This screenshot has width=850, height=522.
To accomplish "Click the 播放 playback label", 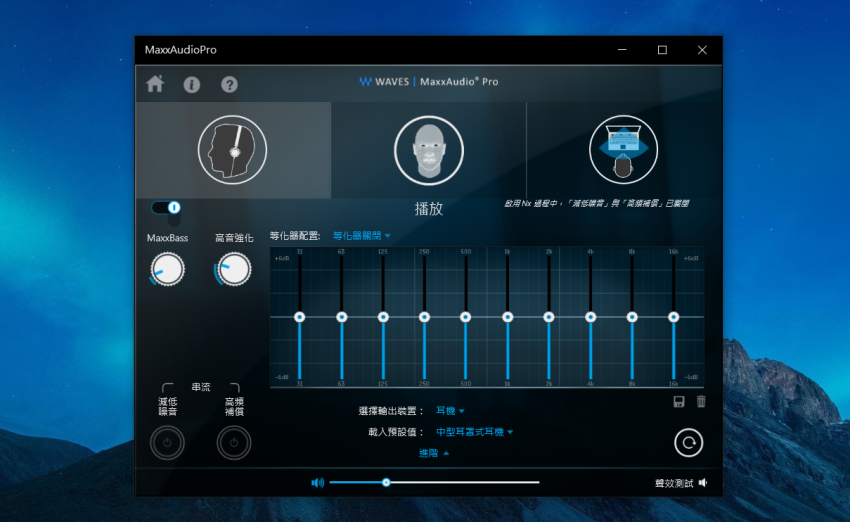I will (429, 209).
